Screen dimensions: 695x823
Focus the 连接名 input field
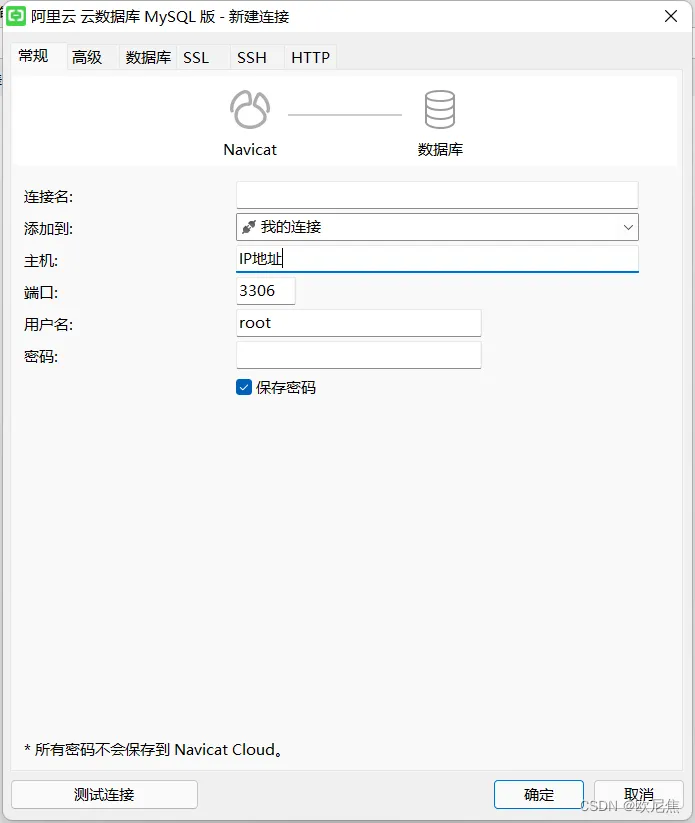pyautogui.click(x=437, y=195)
